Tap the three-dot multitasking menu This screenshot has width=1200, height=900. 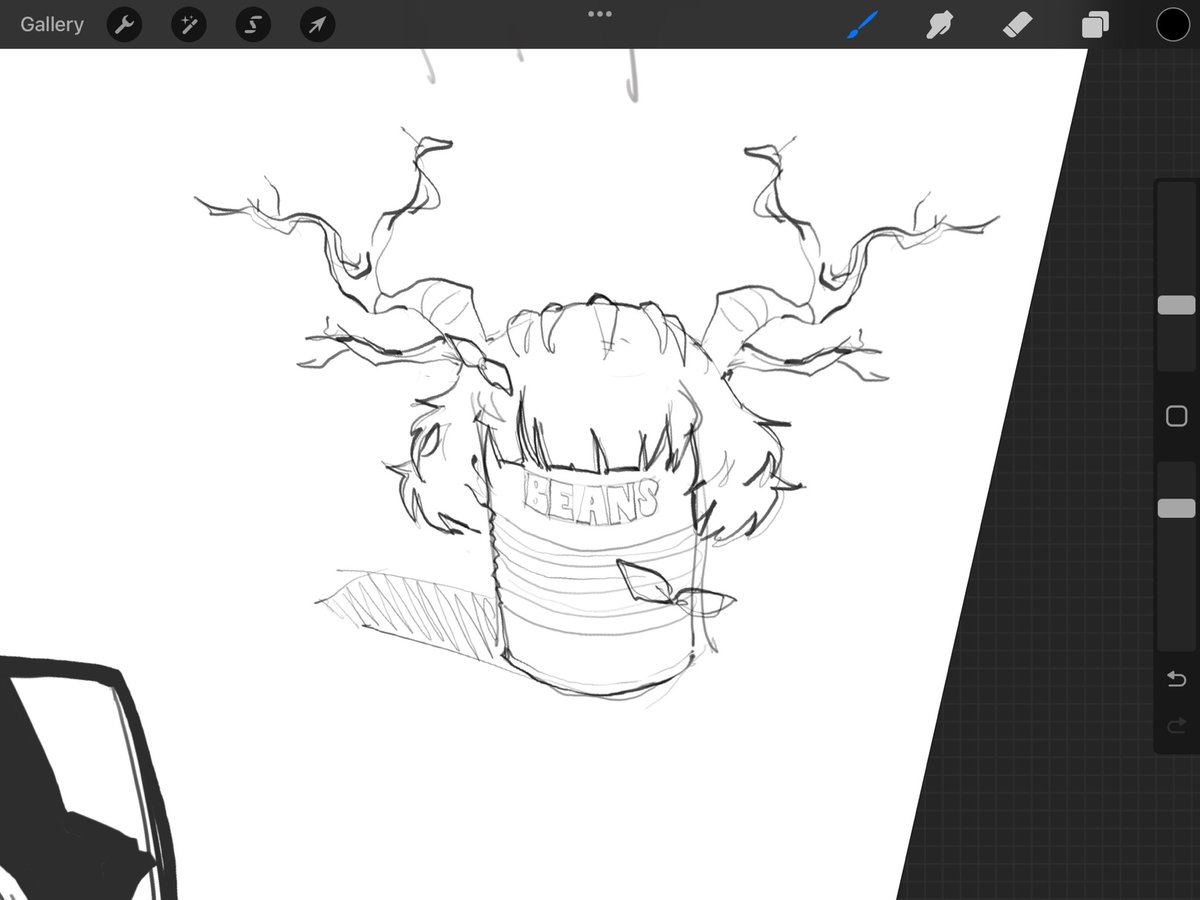[600, 14]
